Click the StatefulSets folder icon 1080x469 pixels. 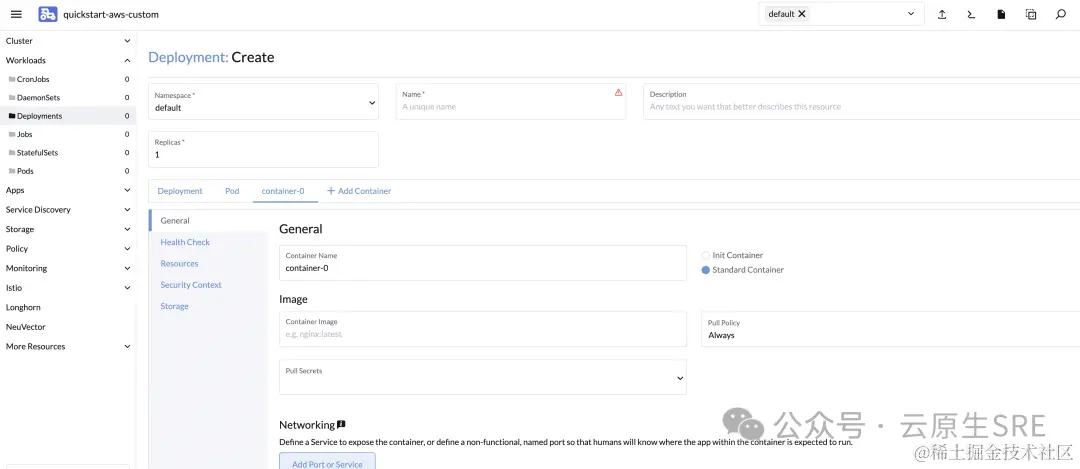tap(12, 153)
